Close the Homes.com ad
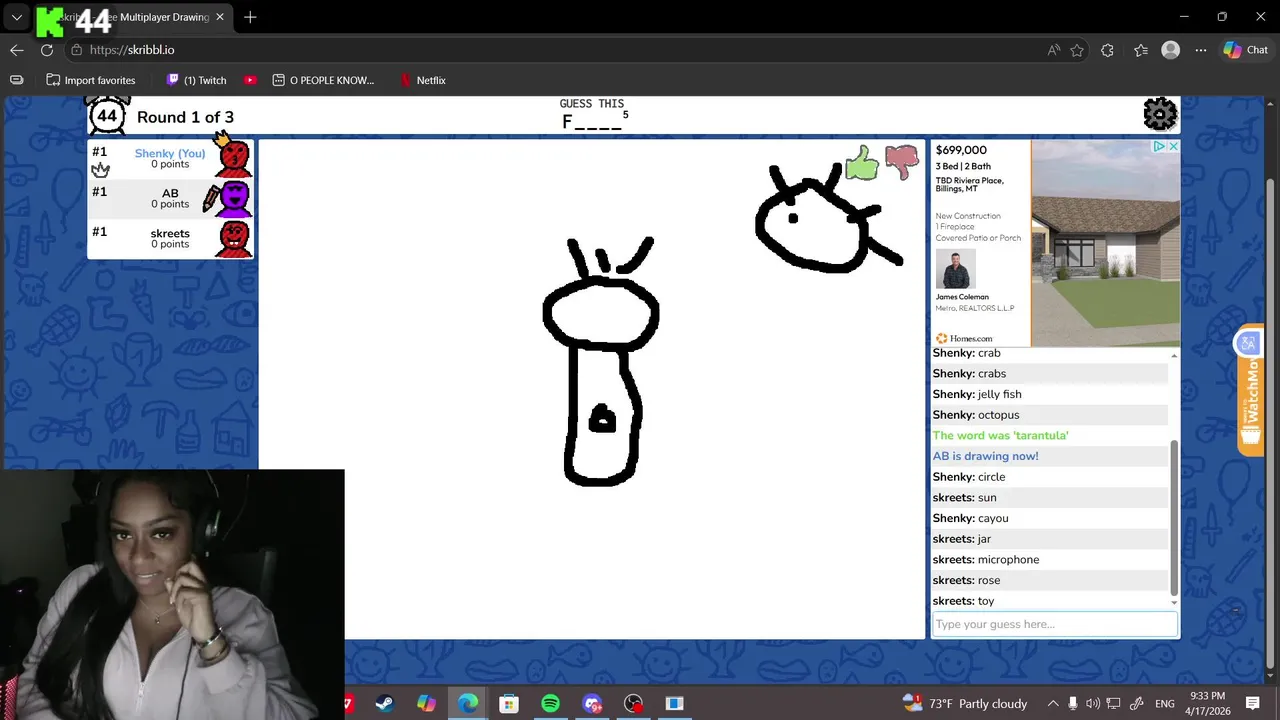 pos(1173,147)
